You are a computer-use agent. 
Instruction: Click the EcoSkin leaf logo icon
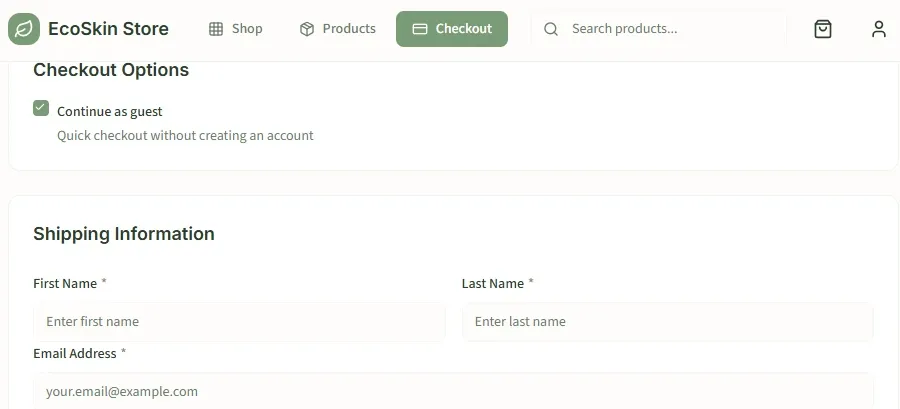pyautogui.click(x=24, y=29)
